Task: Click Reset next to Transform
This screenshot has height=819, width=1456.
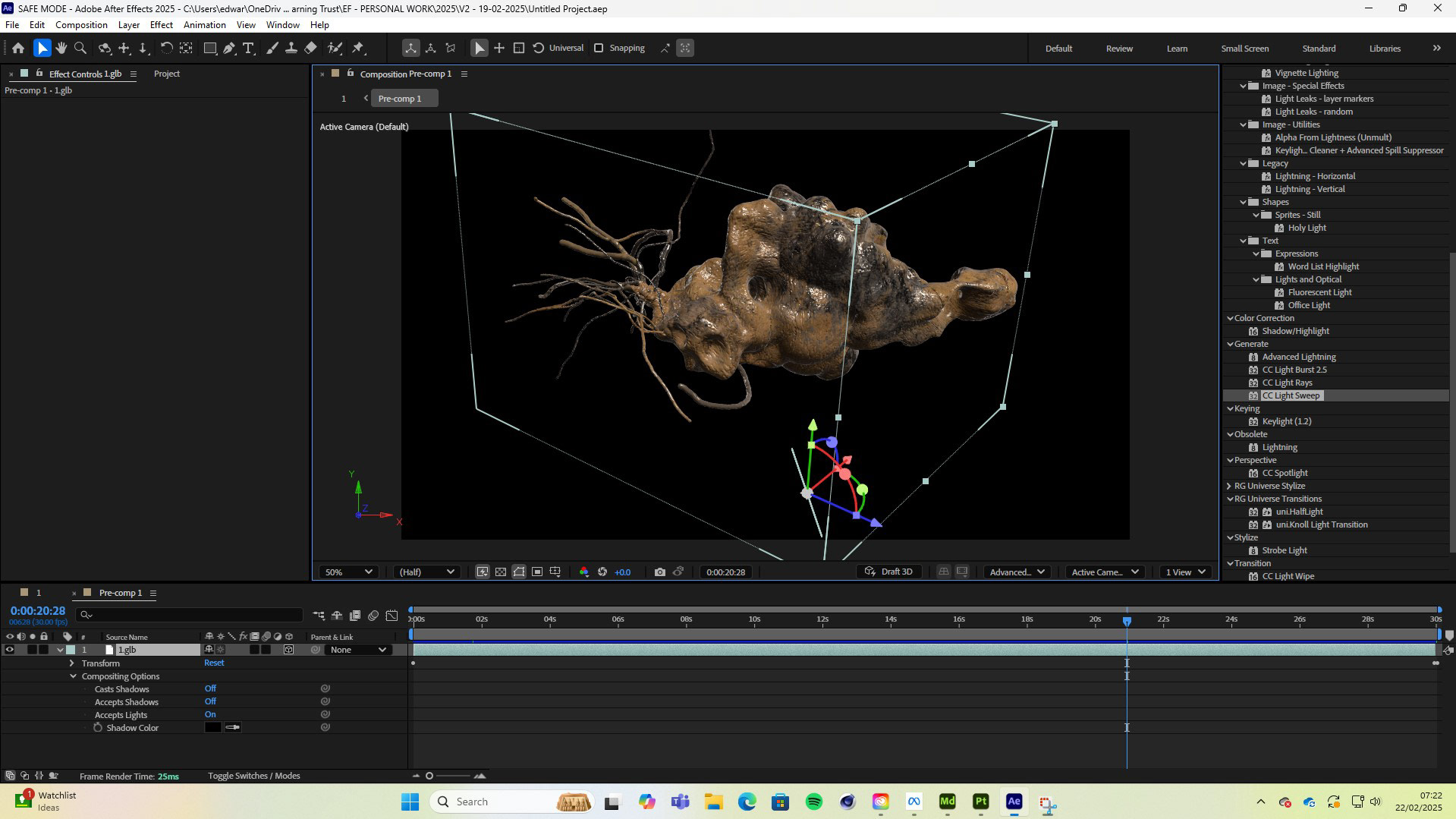Action: (214, 663)
